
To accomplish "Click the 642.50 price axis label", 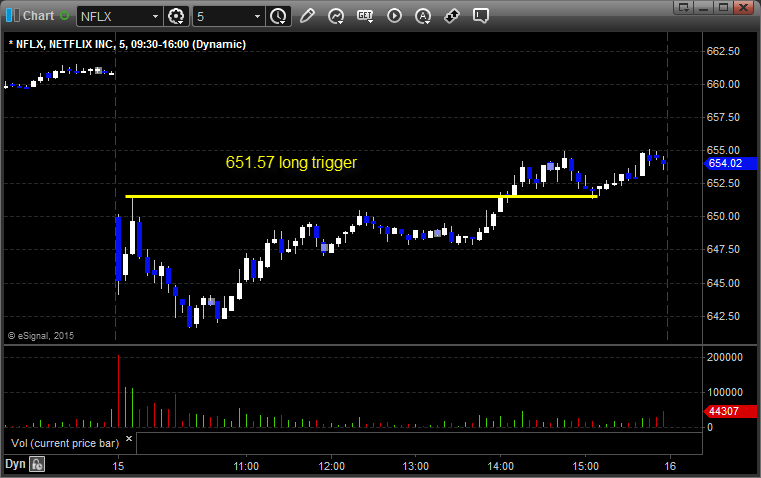I will [x=723, y=316].
